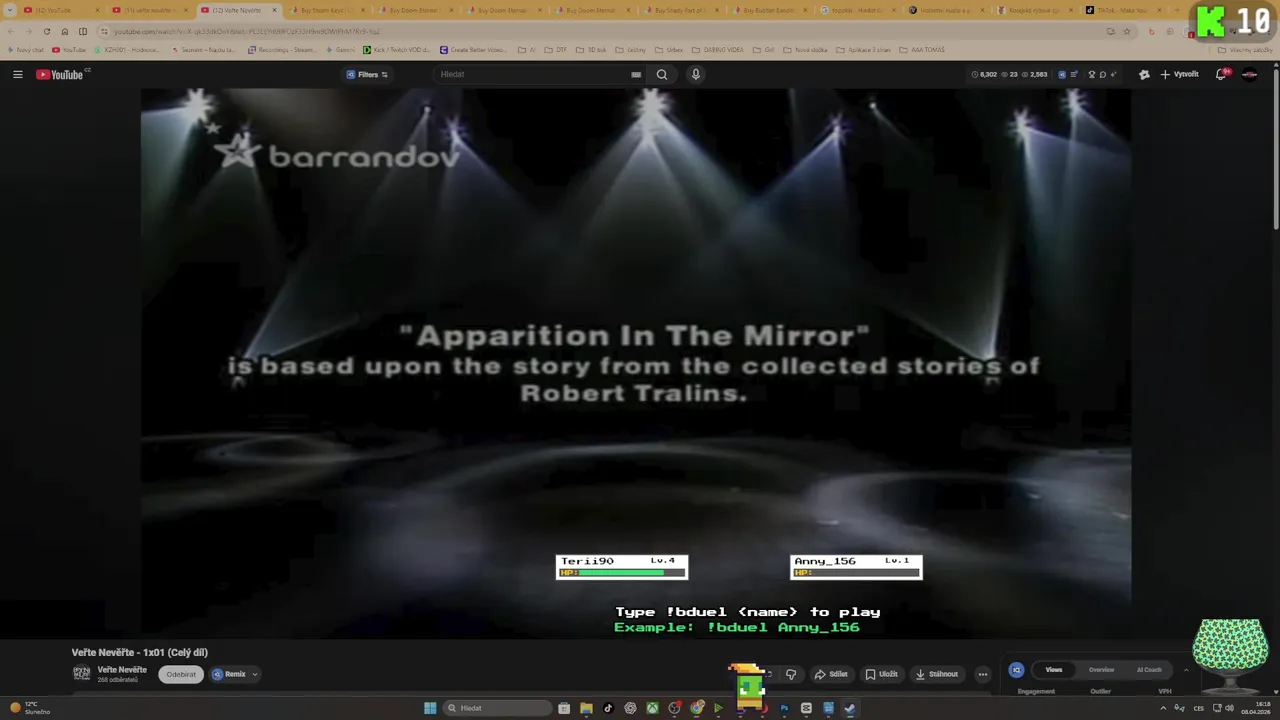Click the views count 8,302 stat

[984, 74]
